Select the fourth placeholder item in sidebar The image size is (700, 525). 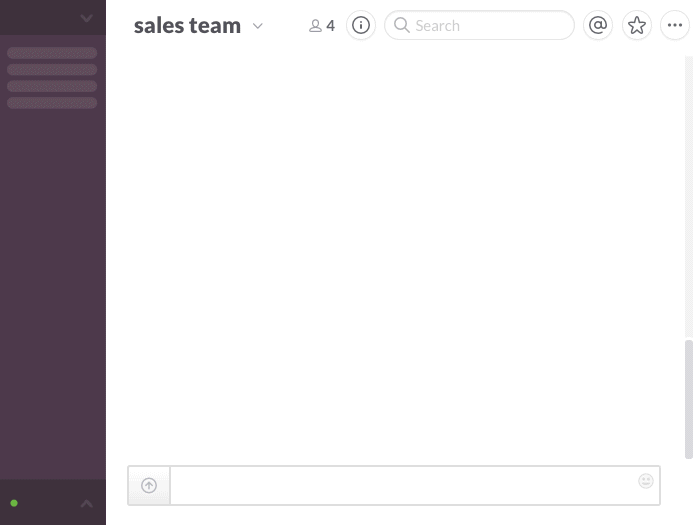(52, 103)
